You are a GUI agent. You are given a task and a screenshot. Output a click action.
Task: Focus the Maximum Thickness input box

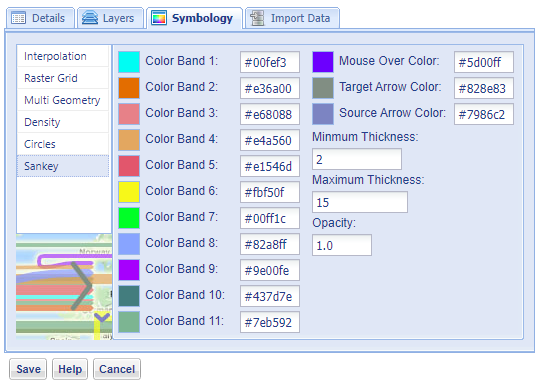pyautogui.click(x=360, y=202)
